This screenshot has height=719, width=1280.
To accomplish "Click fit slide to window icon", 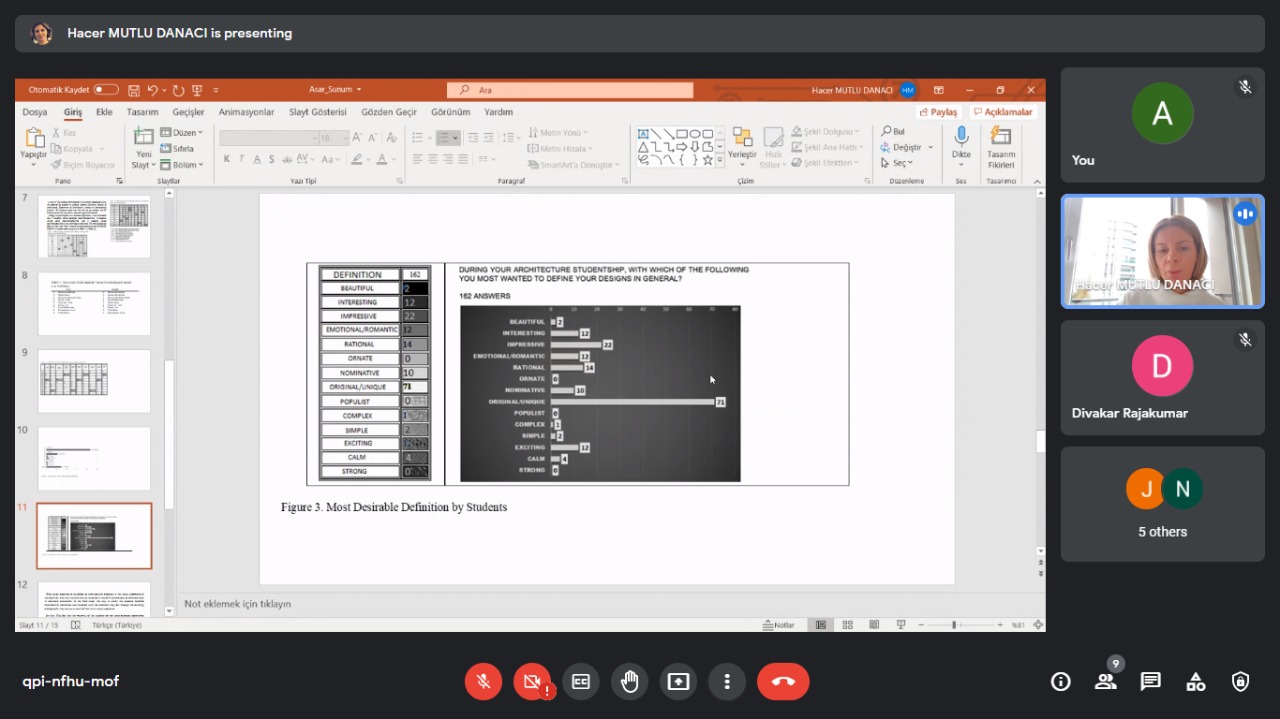I will click(x=1038, y=625).
